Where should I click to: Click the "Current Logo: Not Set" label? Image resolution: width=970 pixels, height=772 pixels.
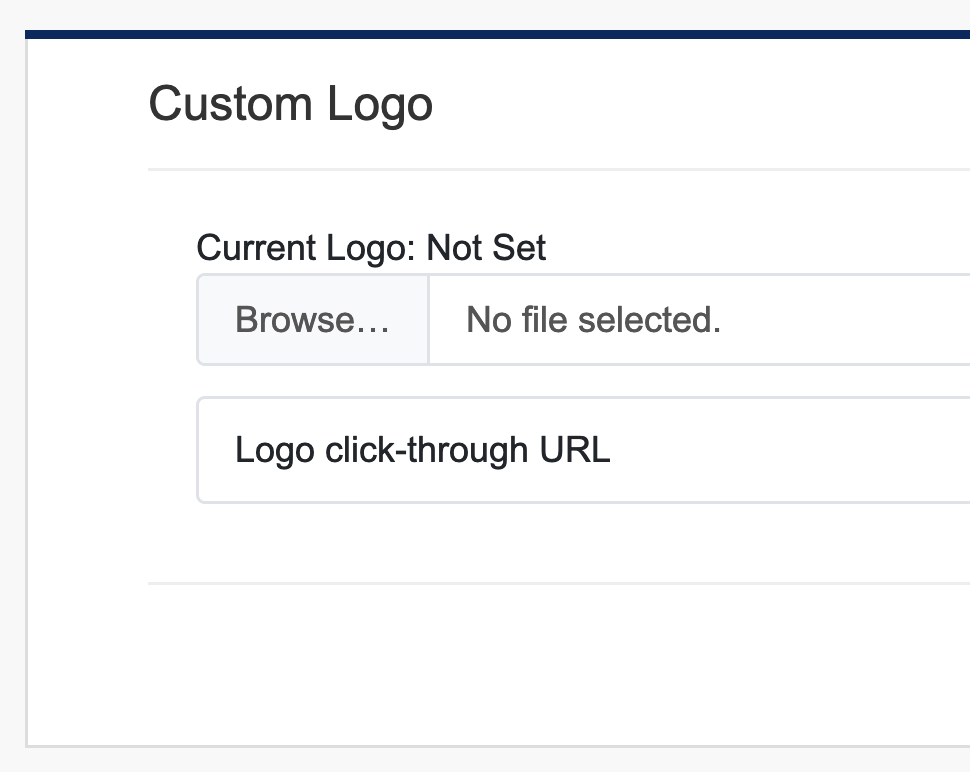pos(371,248)
